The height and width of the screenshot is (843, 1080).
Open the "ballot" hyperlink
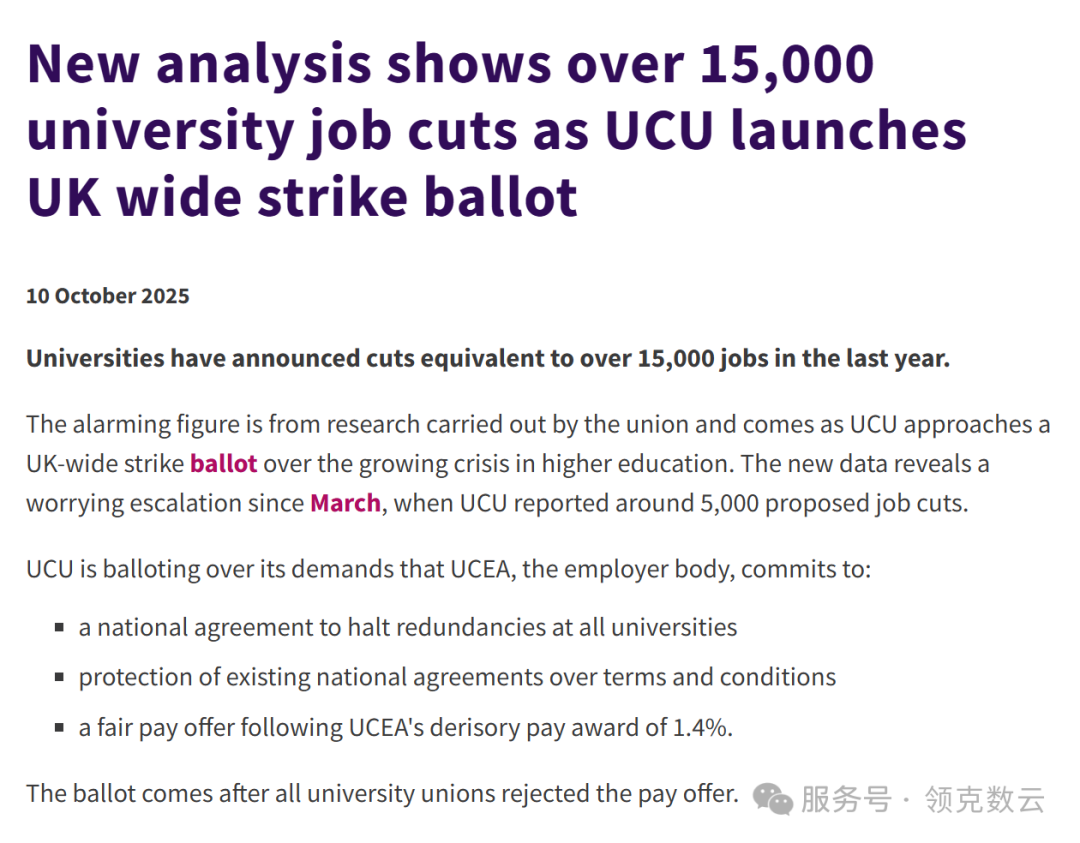(223, 464)
